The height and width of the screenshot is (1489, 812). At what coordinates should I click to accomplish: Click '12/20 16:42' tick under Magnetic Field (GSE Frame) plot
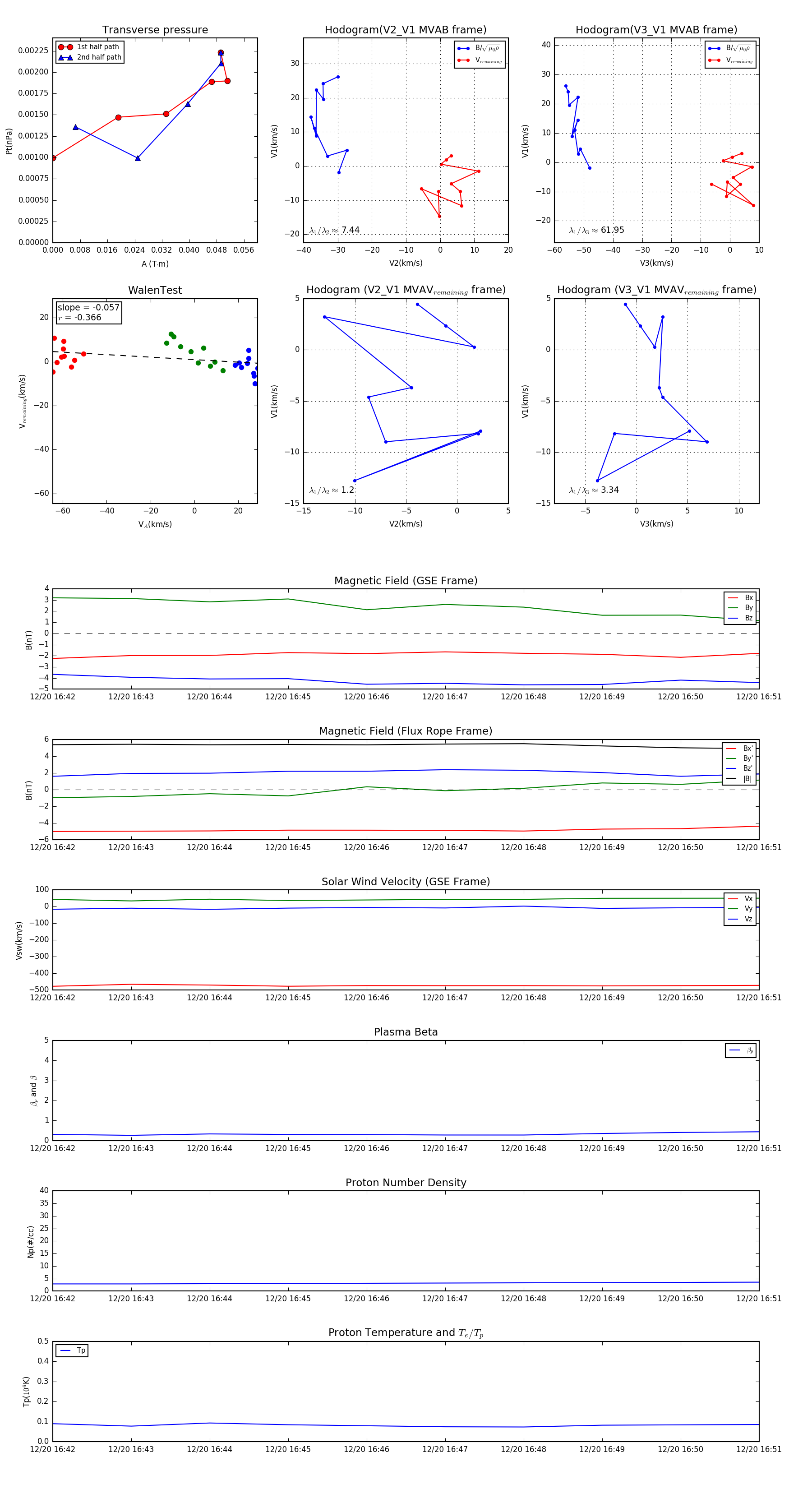pos(53,697)
